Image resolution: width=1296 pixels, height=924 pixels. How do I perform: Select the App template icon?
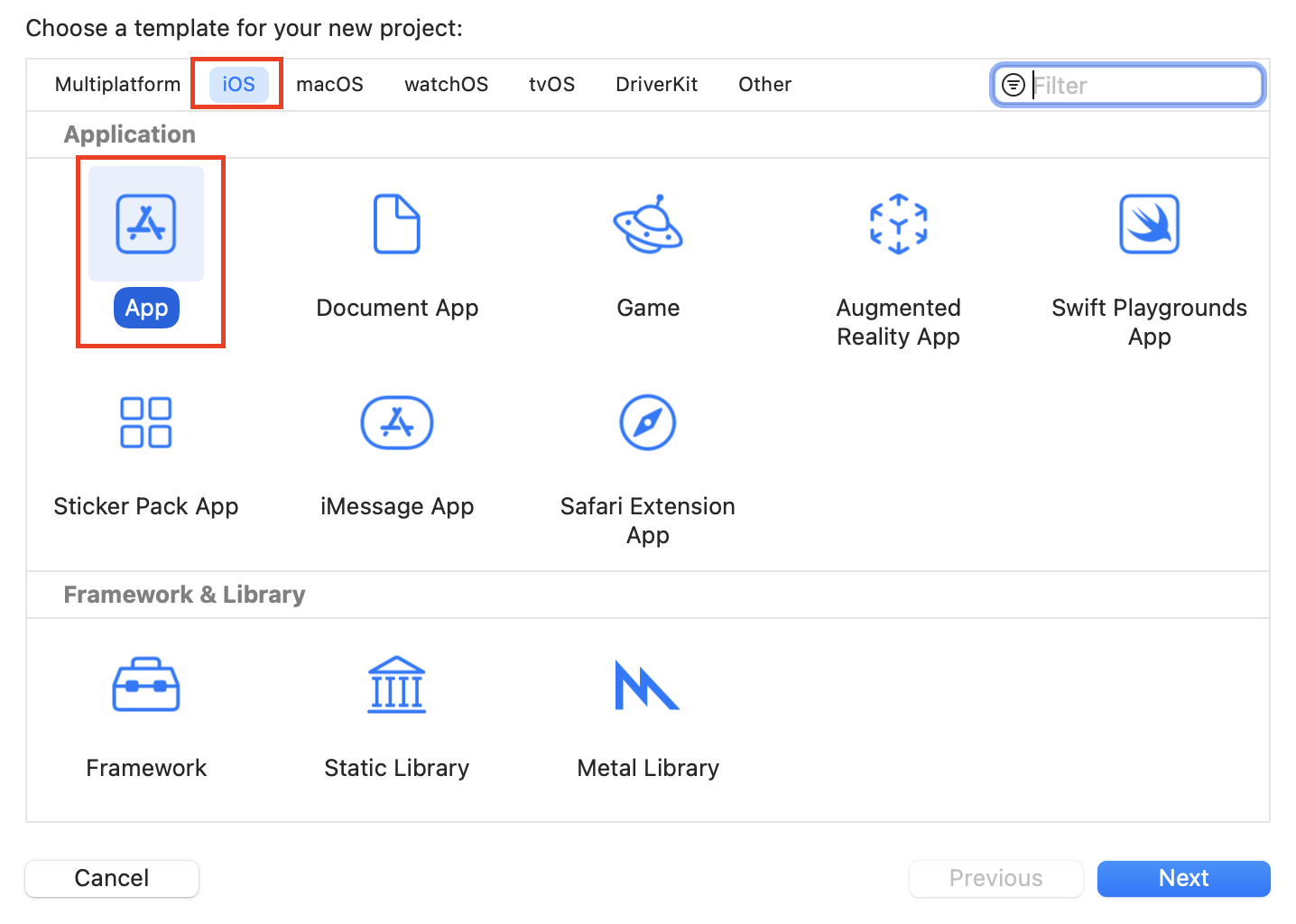[146, 224]
